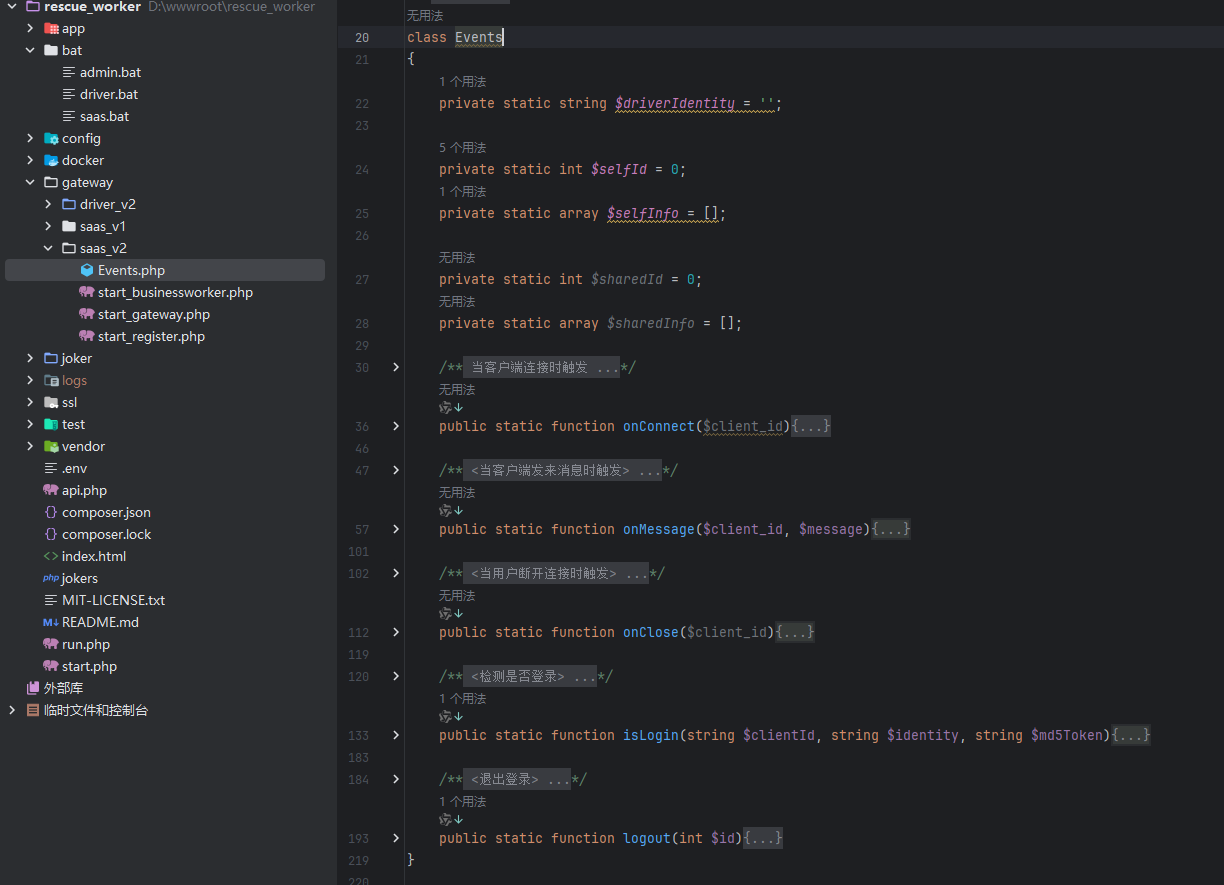This screenshot has width=1224, height=885.
Task: Expand the 临时文件和控制台 node
Action: coord(12,711)
